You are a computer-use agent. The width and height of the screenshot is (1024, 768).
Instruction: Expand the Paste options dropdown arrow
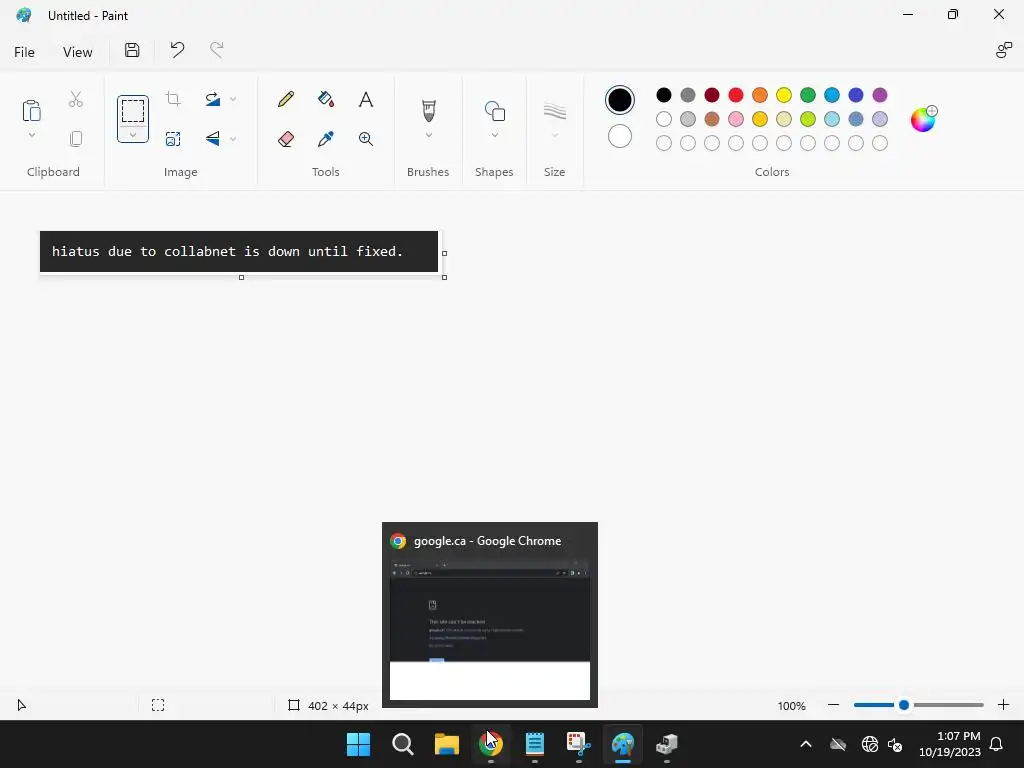click(x=31, y=135)
